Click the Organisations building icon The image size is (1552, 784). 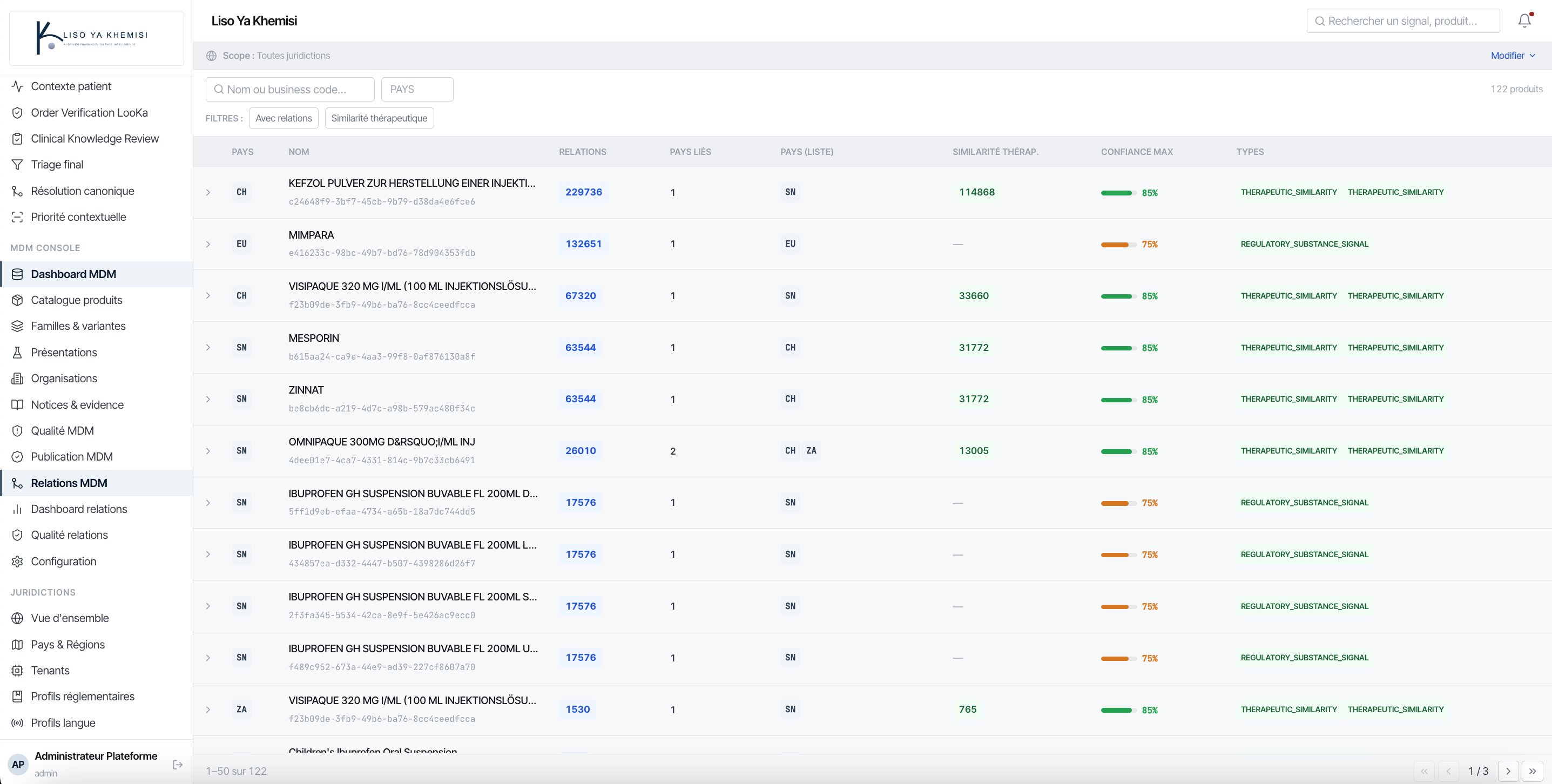point(17,379)
